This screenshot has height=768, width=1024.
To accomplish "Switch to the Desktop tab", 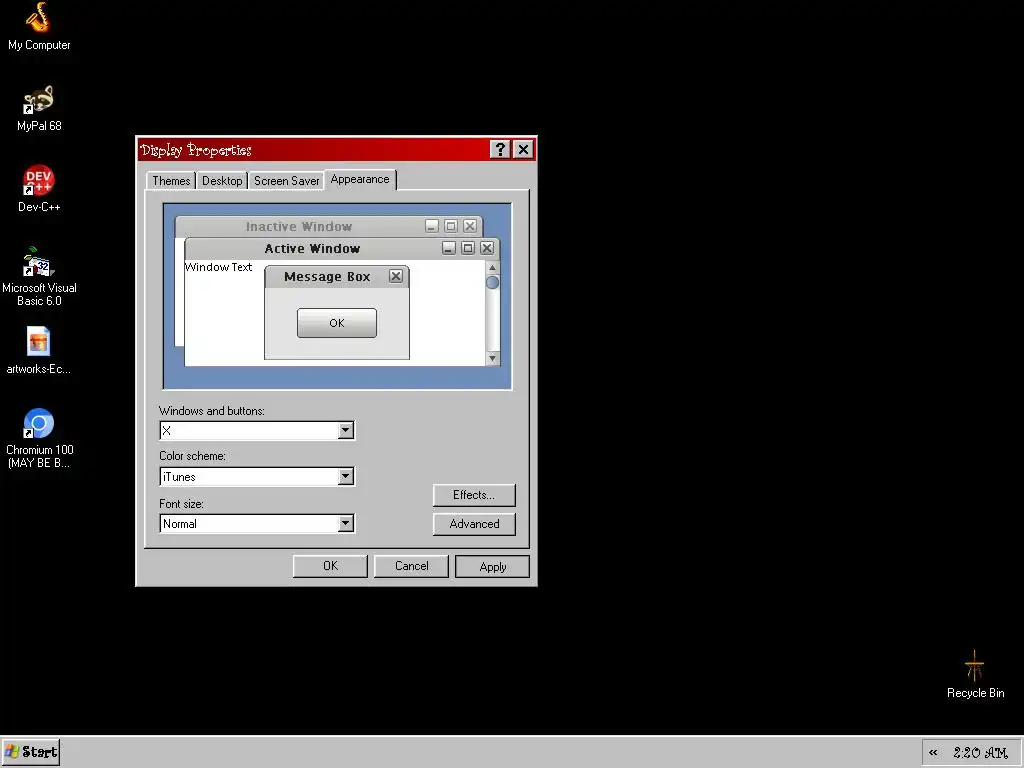I will tap(222, 181).
